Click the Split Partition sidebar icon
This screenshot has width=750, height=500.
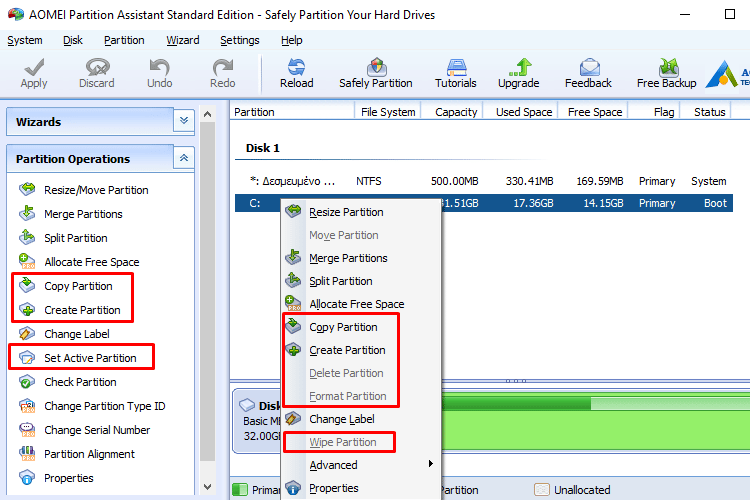27,237
